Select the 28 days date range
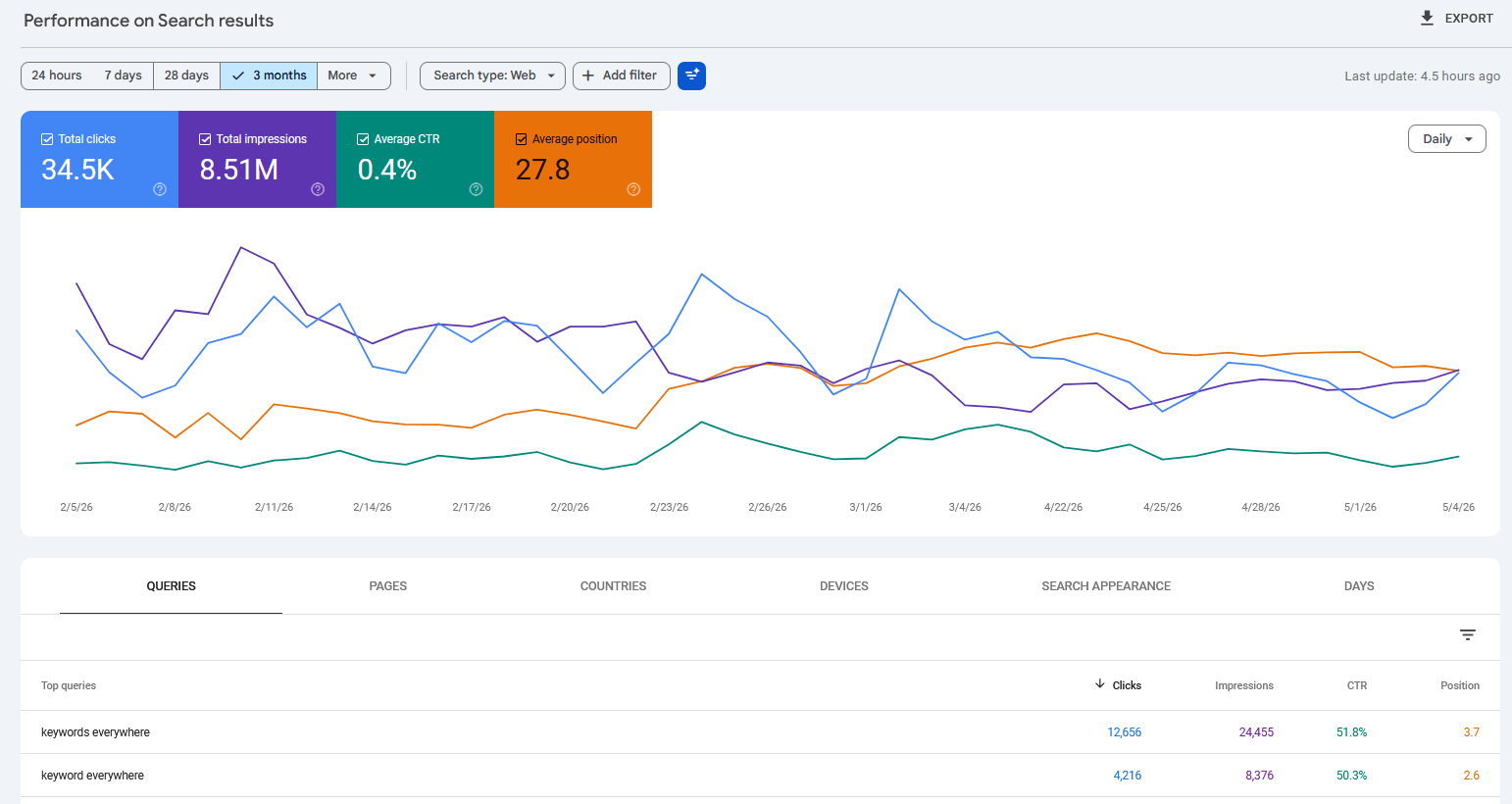Viewport: 1512px width, 804px height. [x=186, y=75]
